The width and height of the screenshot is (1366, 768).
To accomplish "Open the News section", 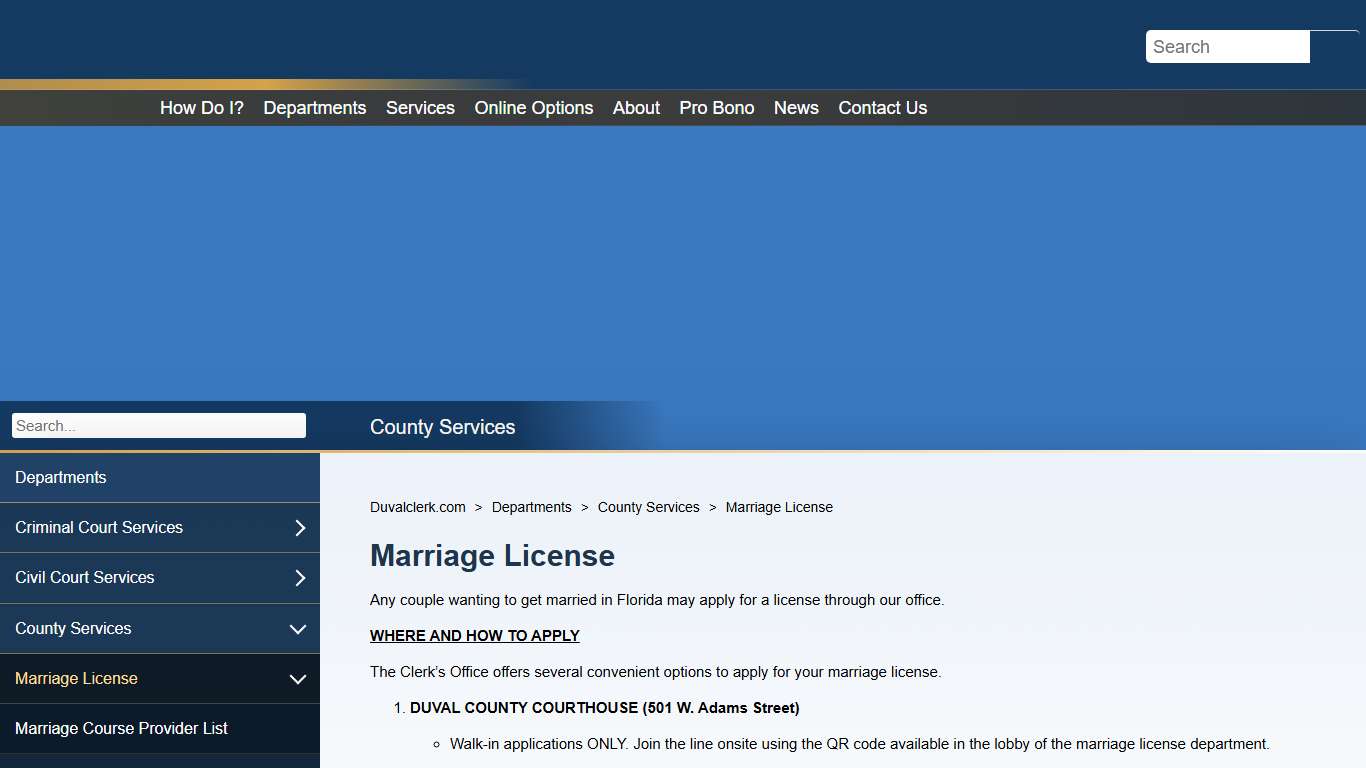I will [796, 107].
